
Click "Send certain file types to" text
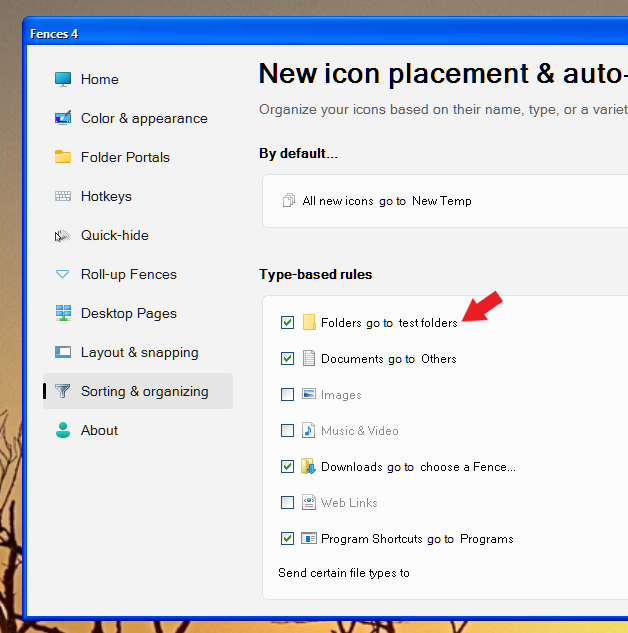[x=344, y=573]
